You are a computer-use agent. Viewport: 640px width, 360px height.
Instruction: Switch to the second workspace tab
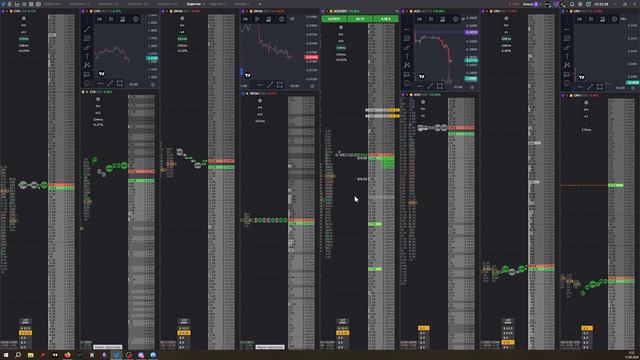(79, 4)
